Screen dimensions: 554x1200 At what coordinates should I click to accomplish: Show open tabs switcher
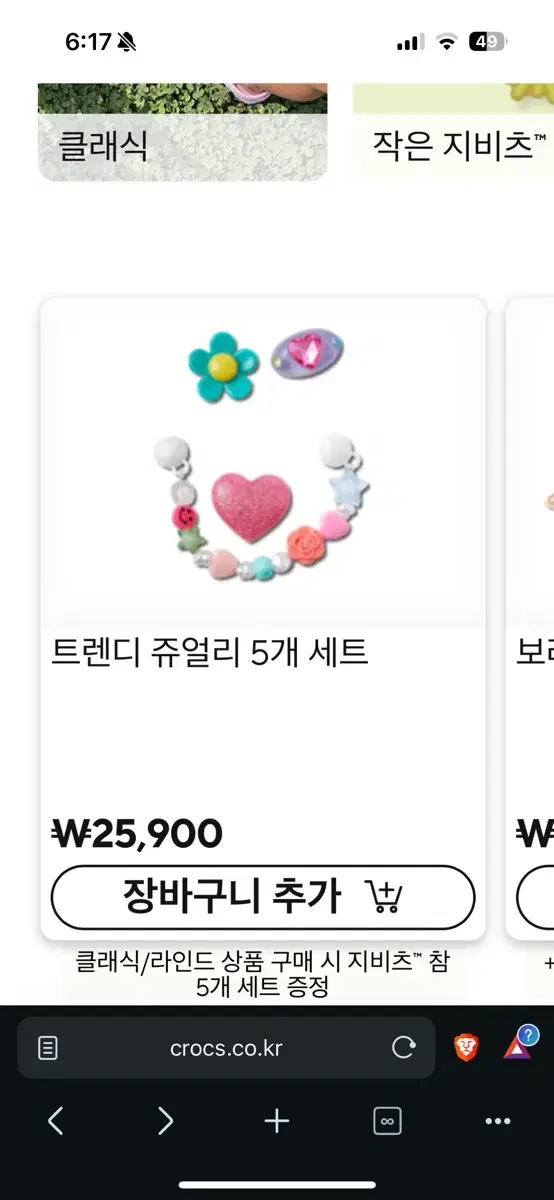point(387,1121)
